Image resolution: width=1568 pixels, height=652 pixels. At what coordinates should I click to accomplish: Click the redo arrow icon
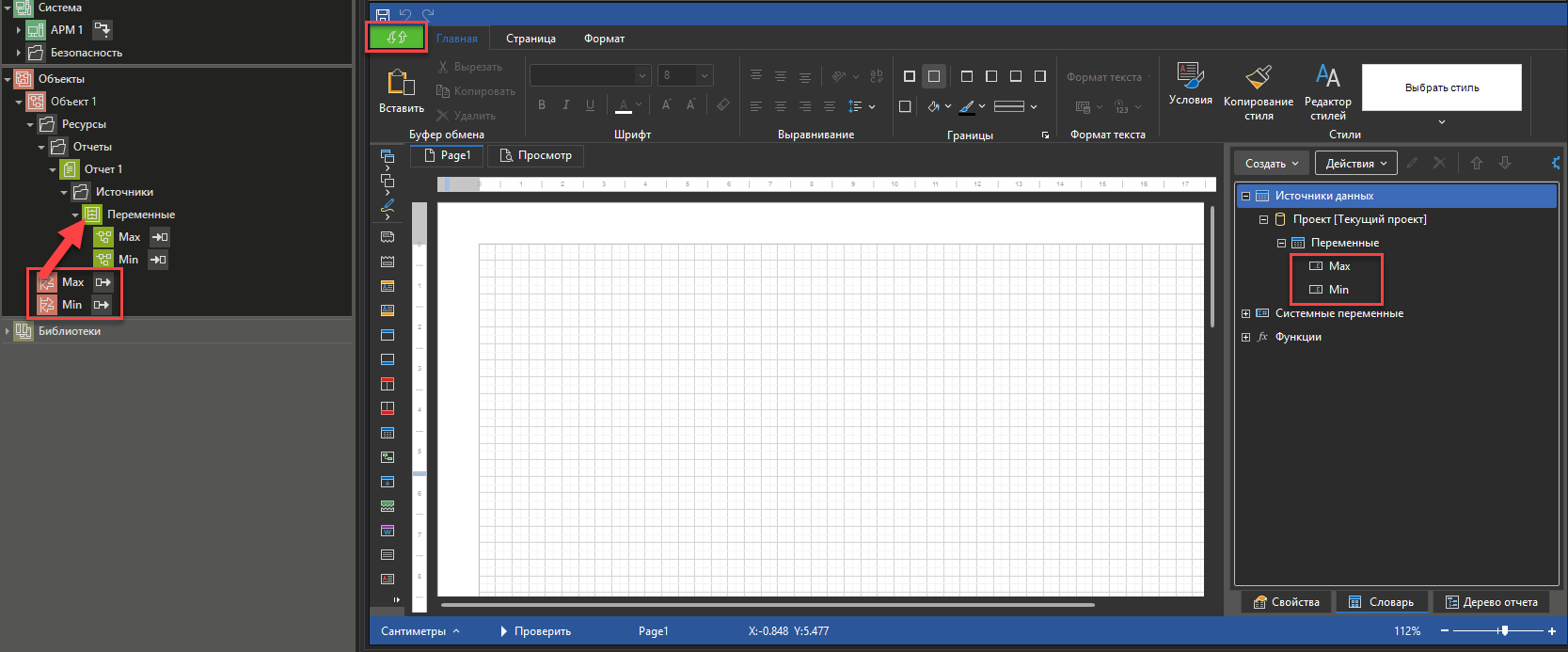428,15
